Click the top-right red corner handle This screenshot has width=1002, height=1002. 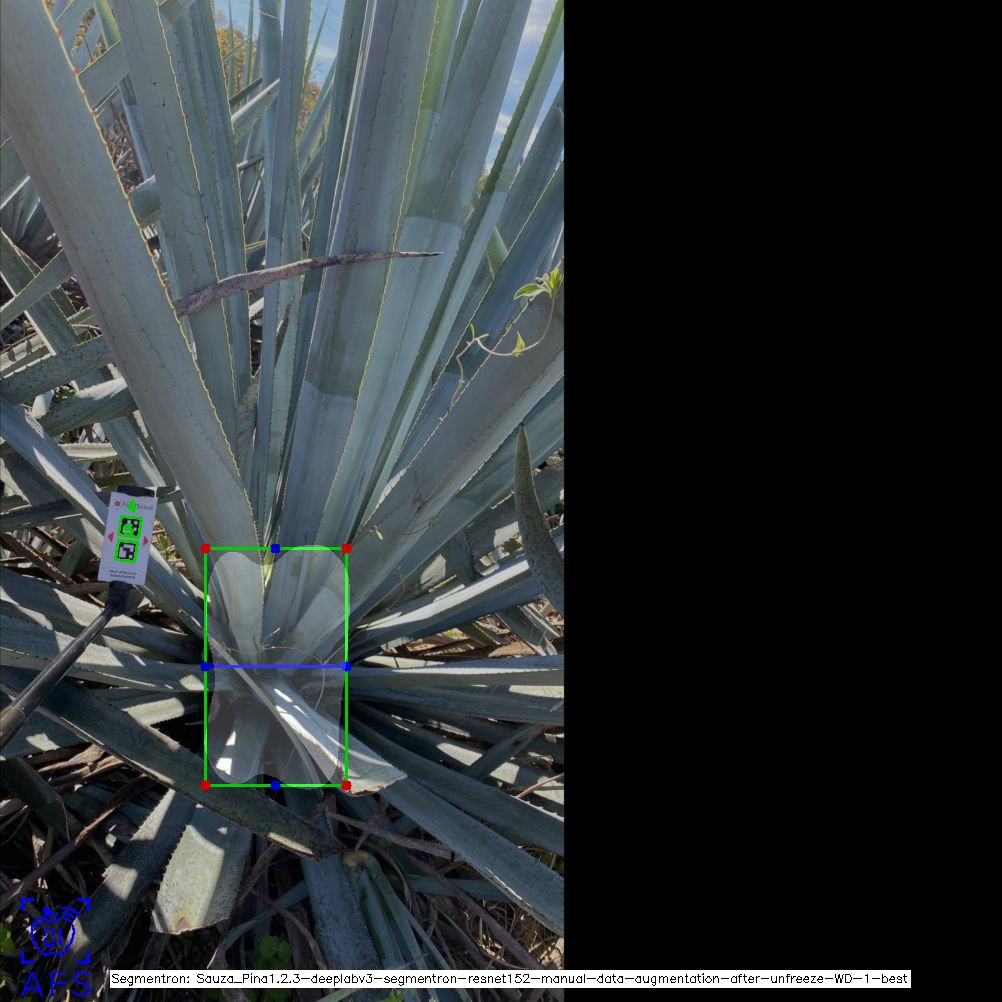(346, 548)
